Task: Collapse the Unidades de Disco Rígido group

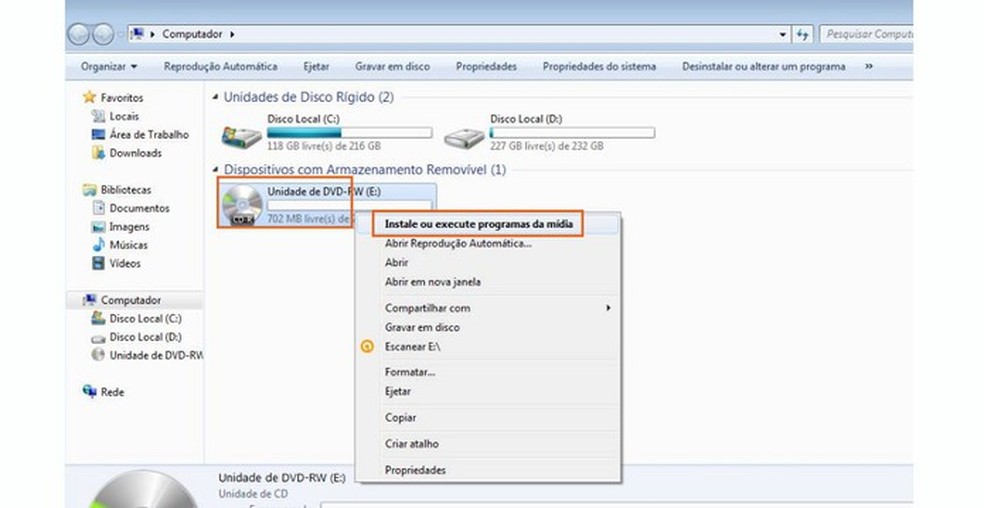Action: click(215, 97)
